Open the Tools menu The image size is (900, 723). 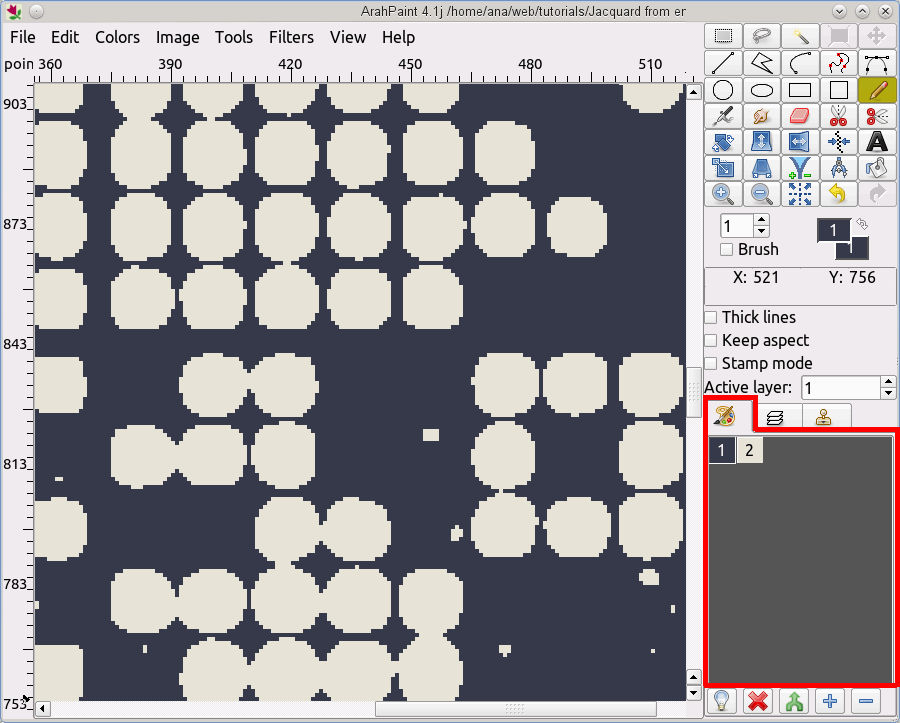(234, 37)
